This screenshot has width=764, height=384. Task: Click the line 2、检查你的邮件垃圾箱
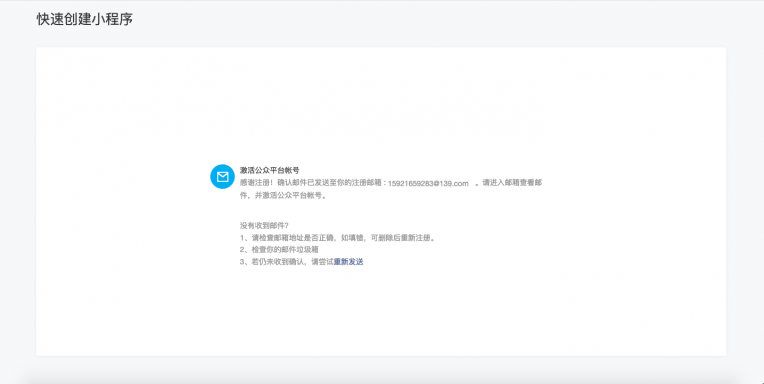tap(279, 250)
